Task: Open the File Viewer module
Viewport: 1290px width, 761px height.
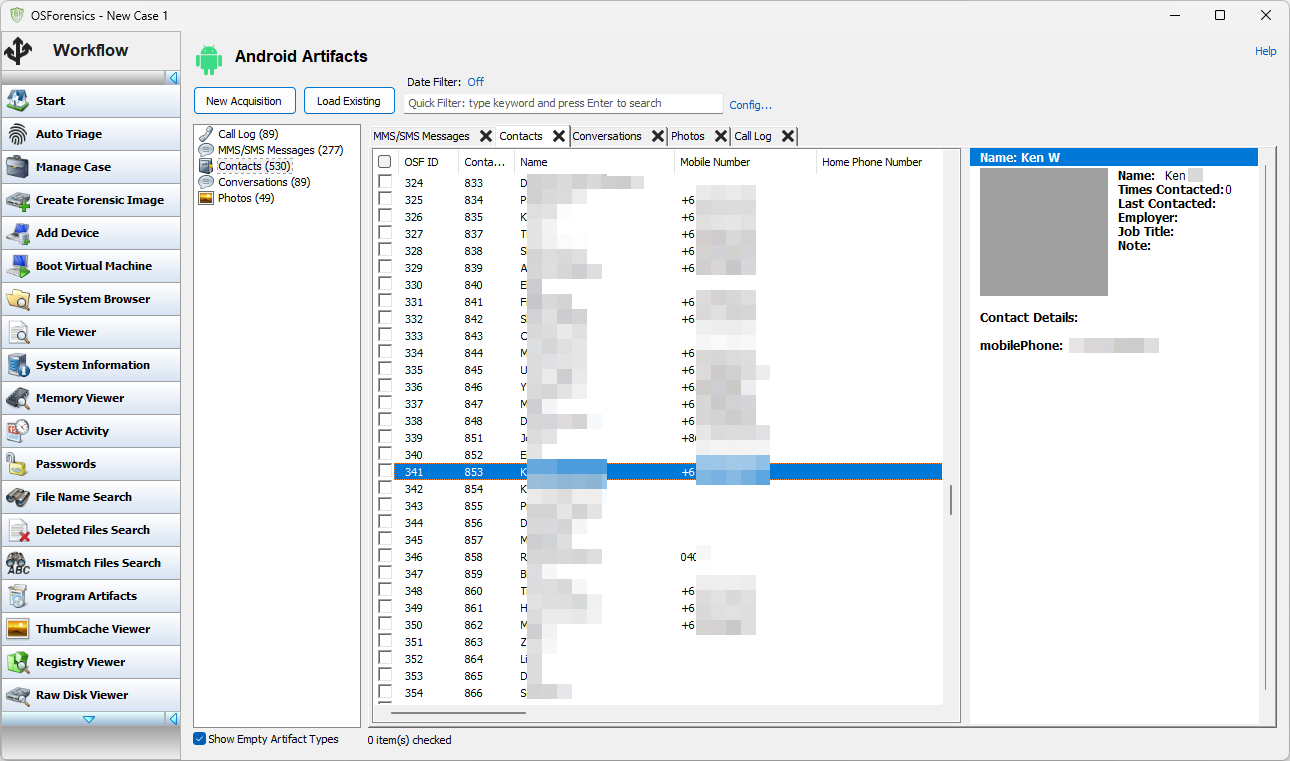Action: tap(91, 332)
